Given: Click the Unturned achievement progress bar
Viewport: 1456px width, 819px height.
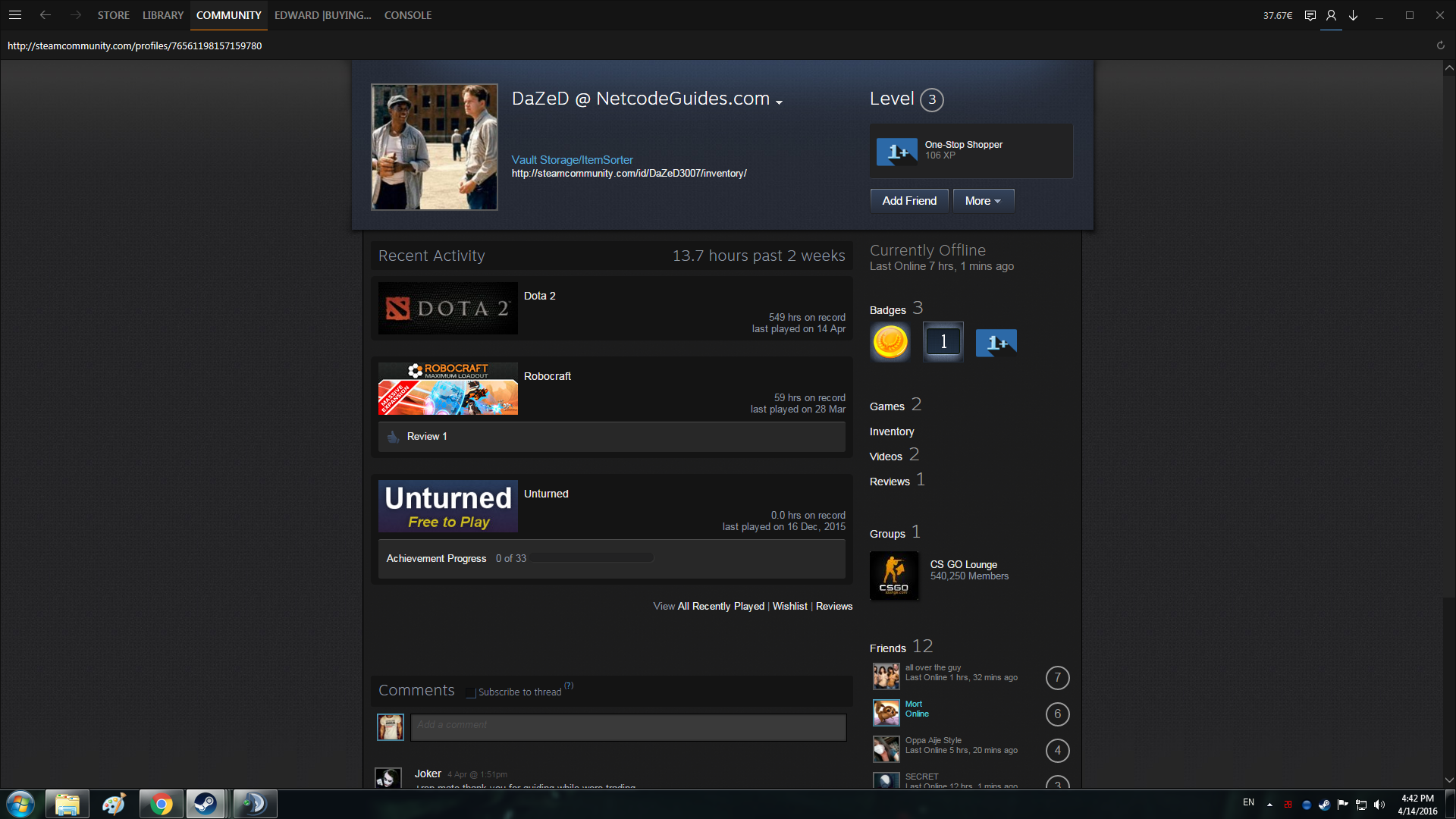Looking at the screenshot, I should (x=591, y=558).
